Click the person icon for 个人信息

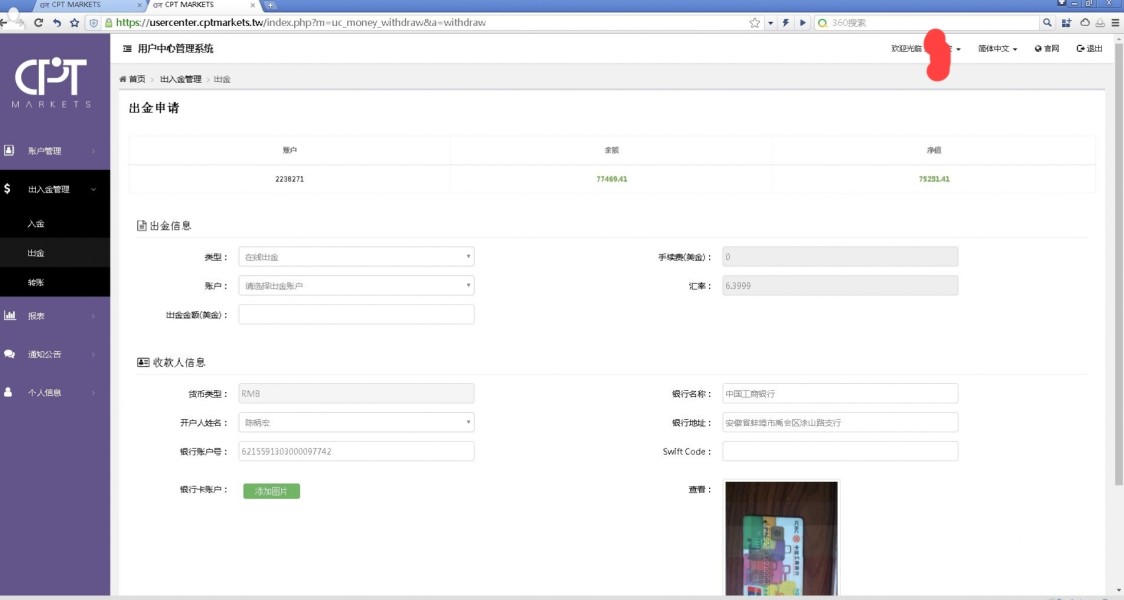click(8, 392)
